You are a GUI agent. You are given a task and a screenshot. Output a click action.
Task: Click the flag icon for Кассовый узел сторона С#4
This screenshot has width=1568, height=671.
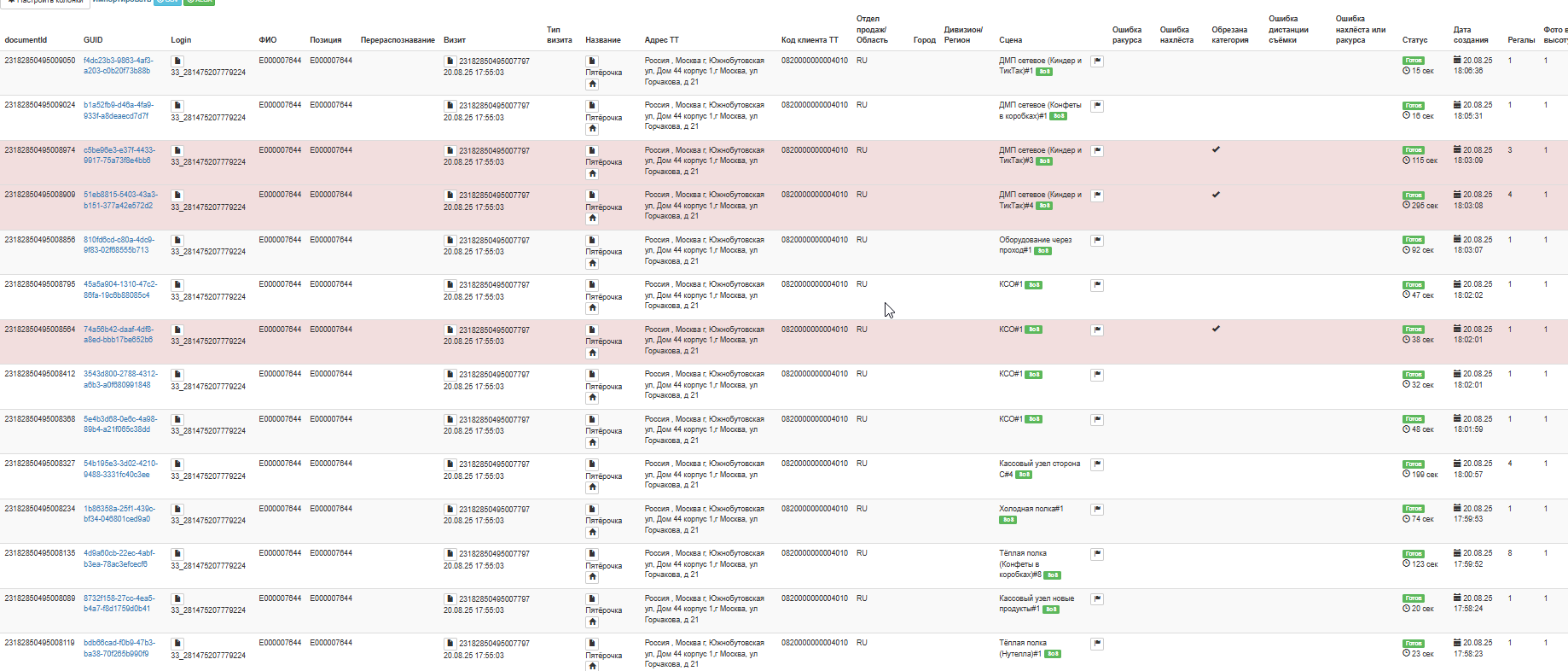click(x=1097, y=464)
